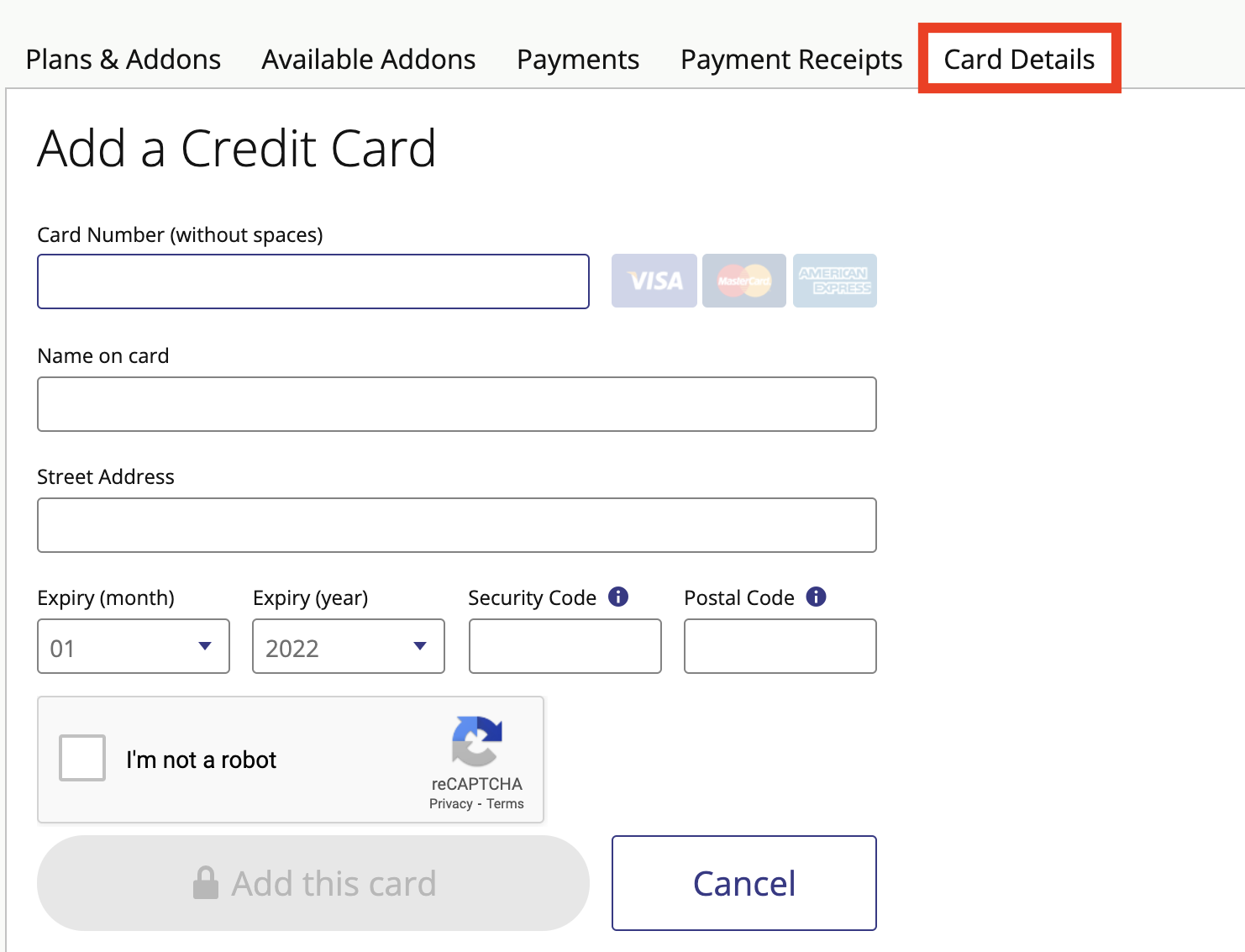
Task: Click the reCAPTCHA logo icon
Action: 476,741
